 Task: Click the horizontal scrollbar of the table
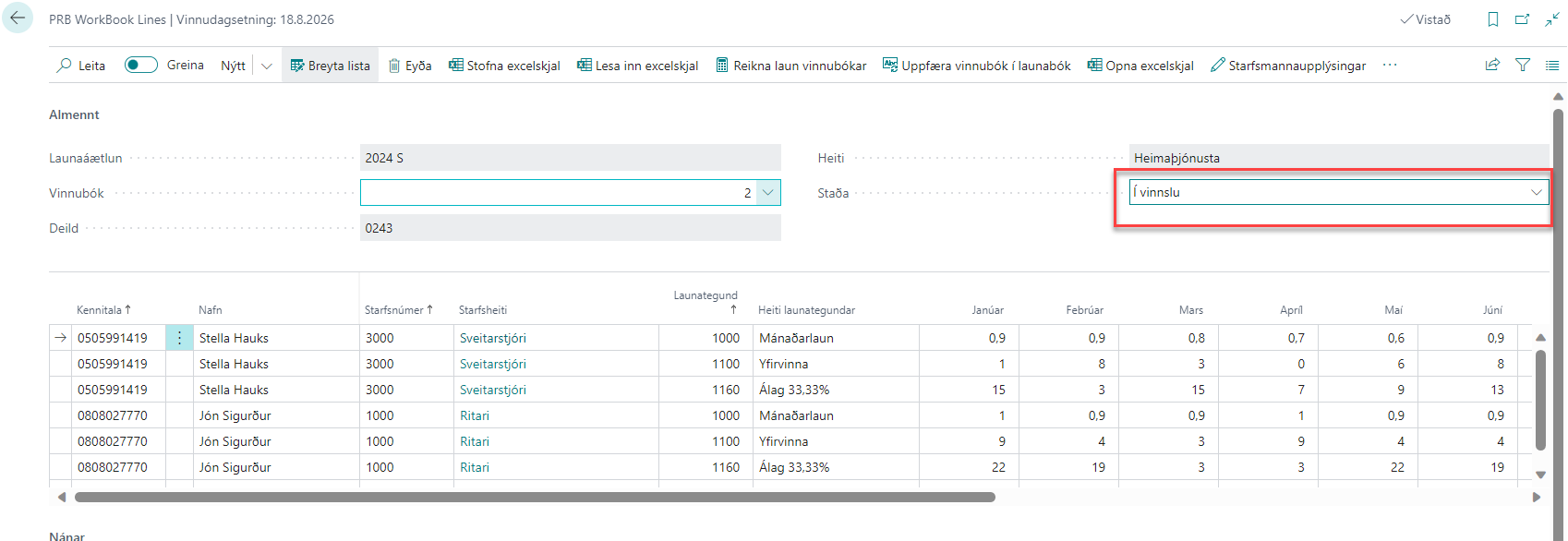535,497
